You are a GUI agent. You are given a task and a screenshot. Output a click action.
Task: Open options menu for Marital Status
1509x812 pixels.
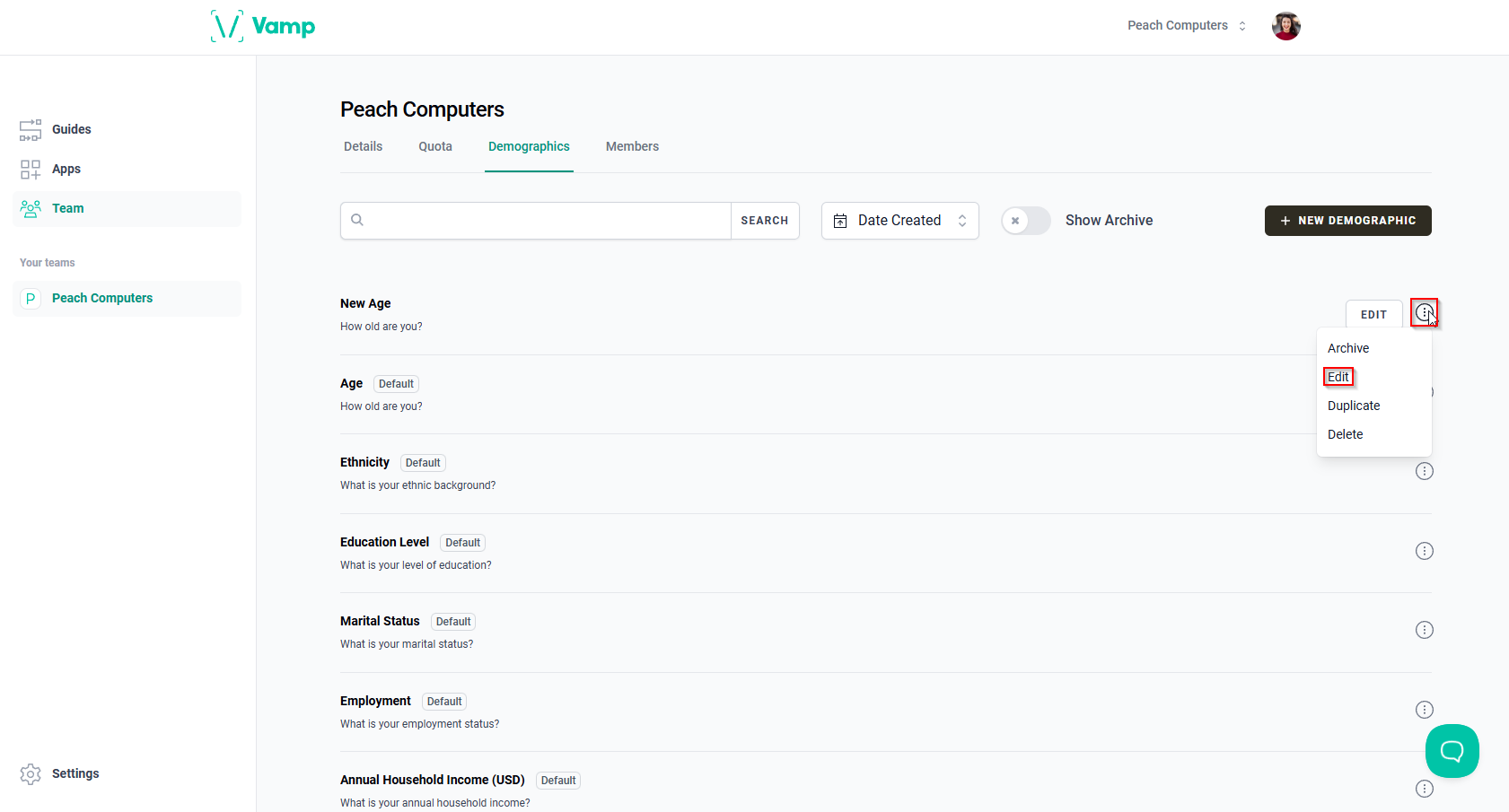[x=1424, y=630]
